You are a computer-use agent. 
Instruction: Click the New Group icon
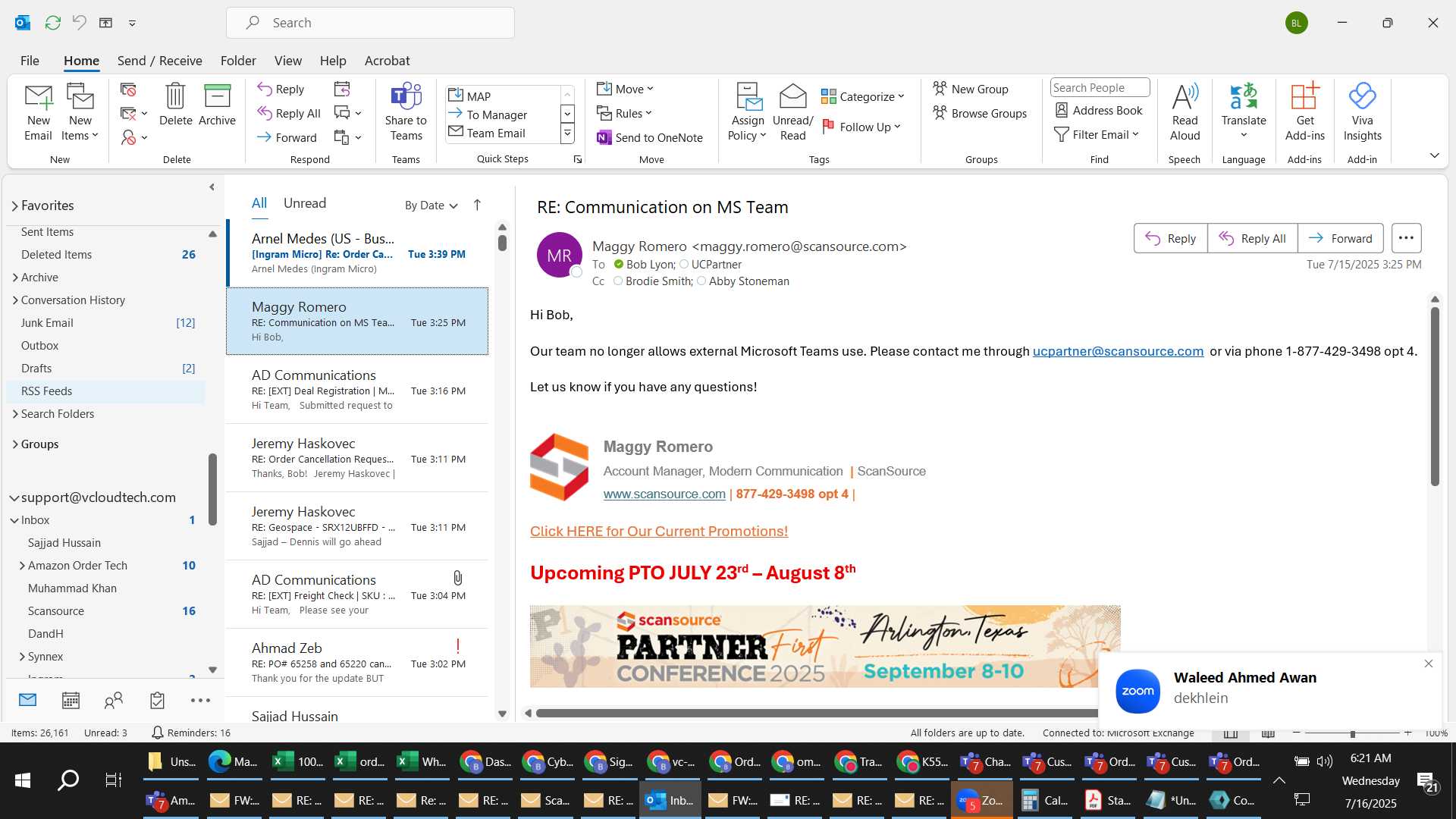[x=971, y=89]
